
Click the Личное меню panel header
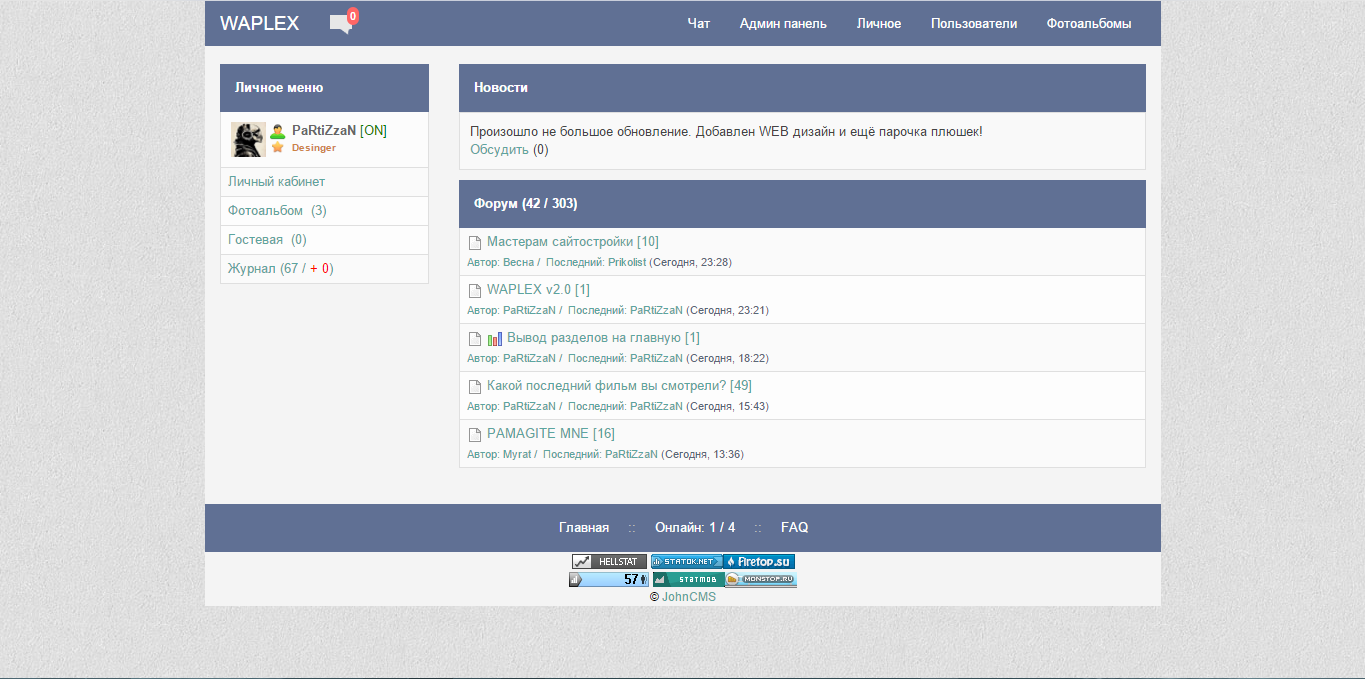pos(324,88)
